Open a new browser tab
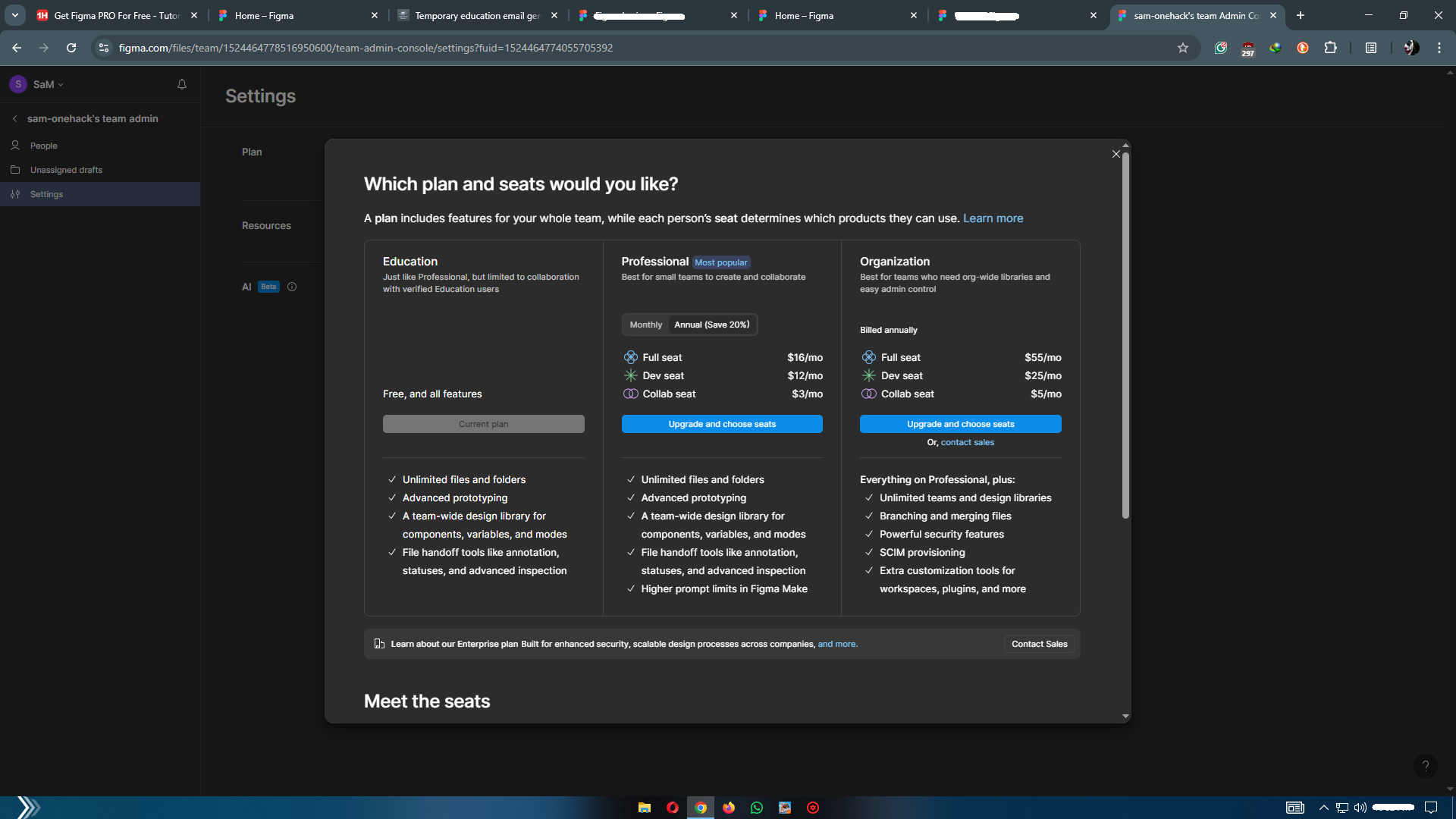This screenshot has height=819, width=1456. (1301, 15)
